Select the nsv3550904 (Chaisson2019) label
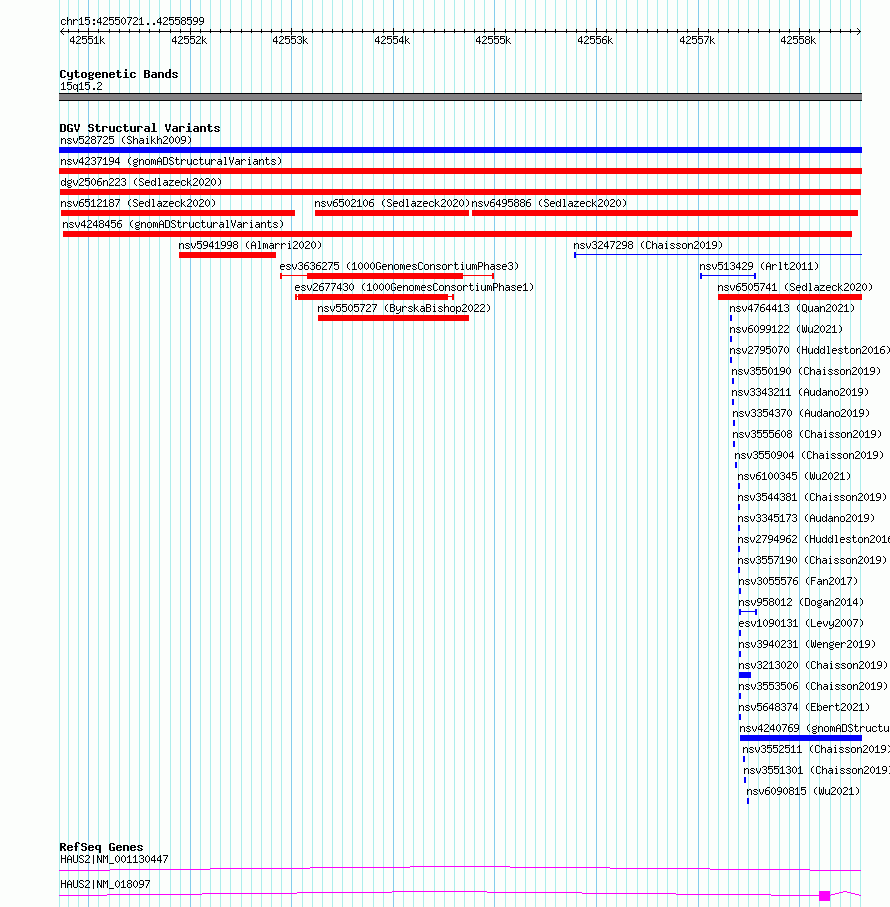Screen dimensions: 890x907 [809, 455]
